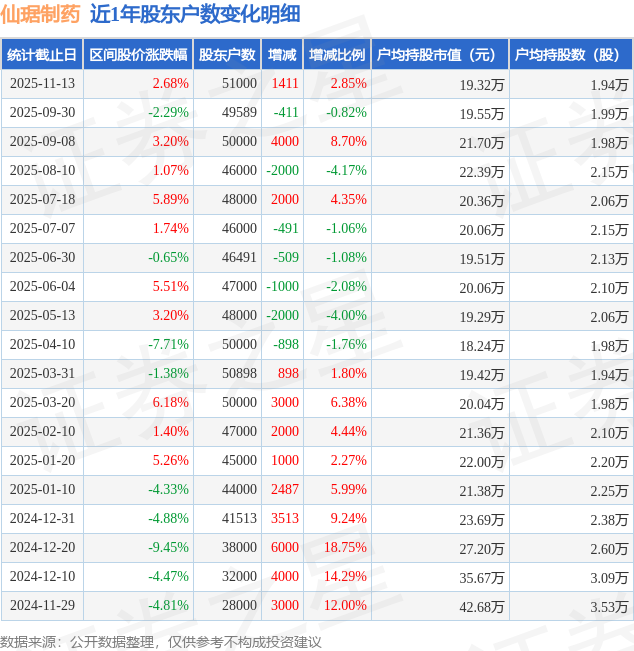Click the 仙琚制药 stock name in the title
Viewport: 634px width, 651px height.
tap(41, 14)
